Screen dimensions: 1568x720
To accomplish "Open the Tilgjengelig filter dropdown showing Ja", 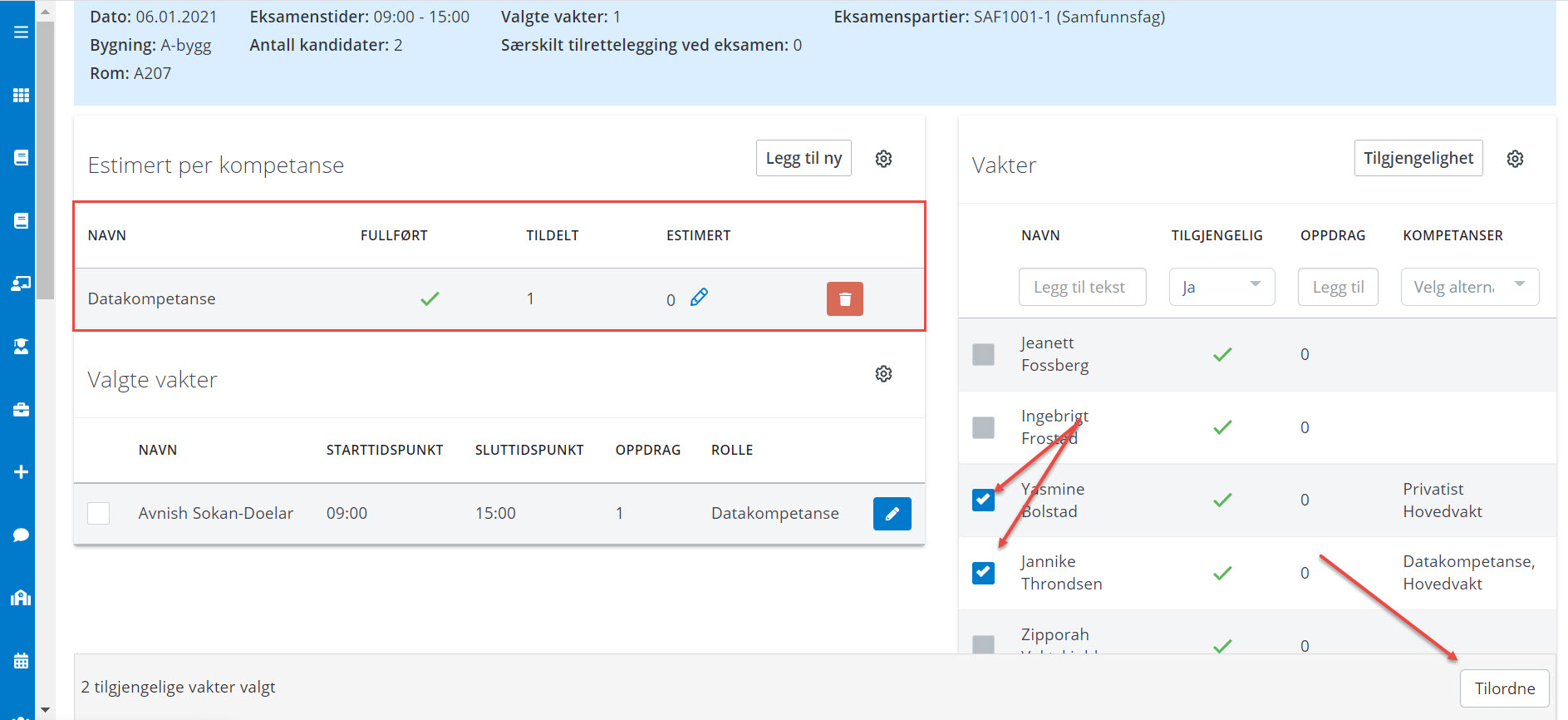I will (1221, 287).
